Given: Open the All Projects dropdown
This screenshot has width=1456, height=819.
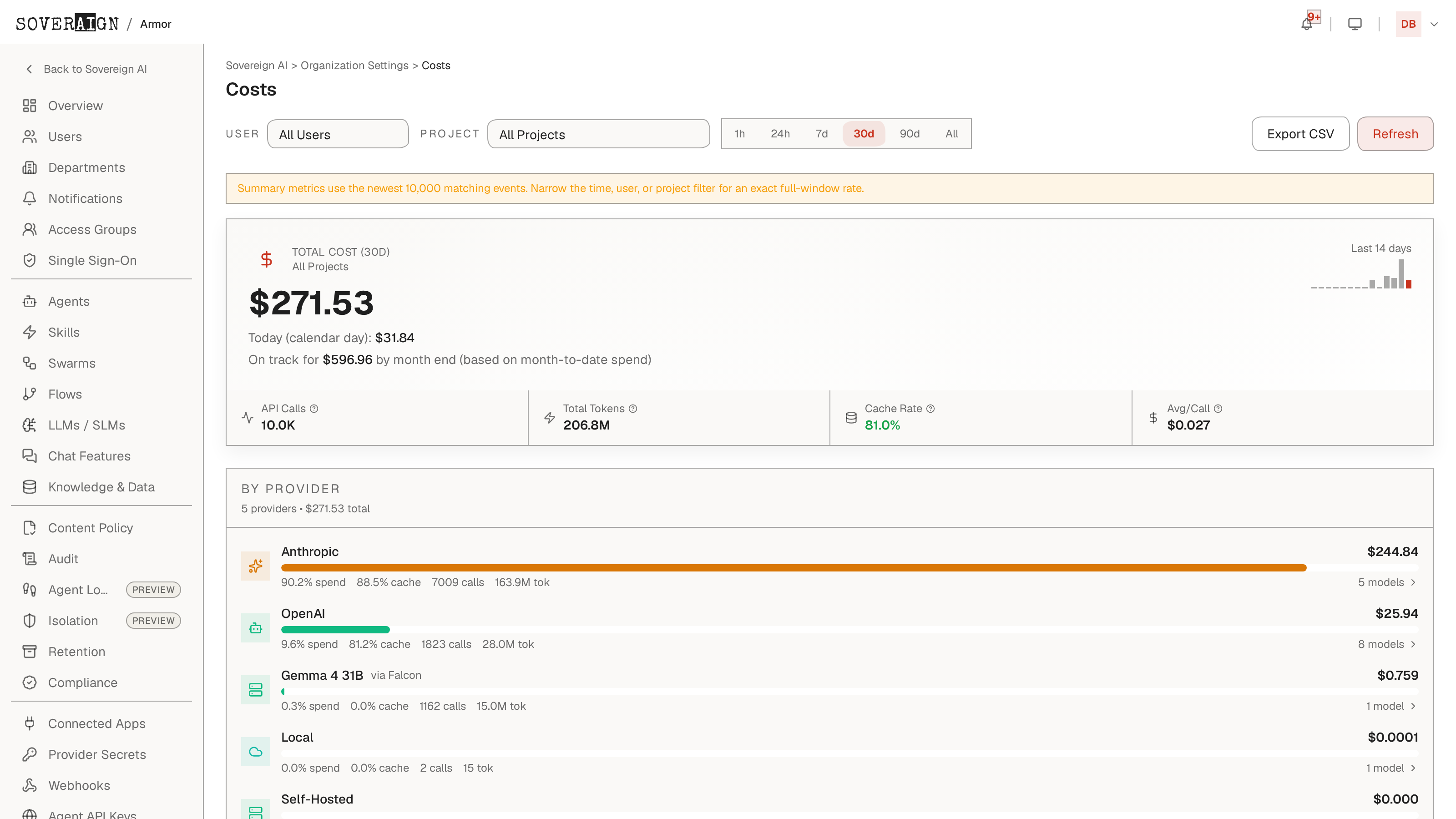Looking at the screenshot, I should tap(599, 134).
